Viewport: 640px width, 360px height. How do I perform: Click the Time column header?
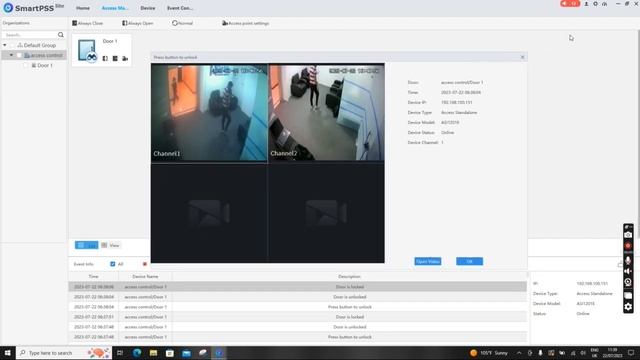(x=93, y=277)
